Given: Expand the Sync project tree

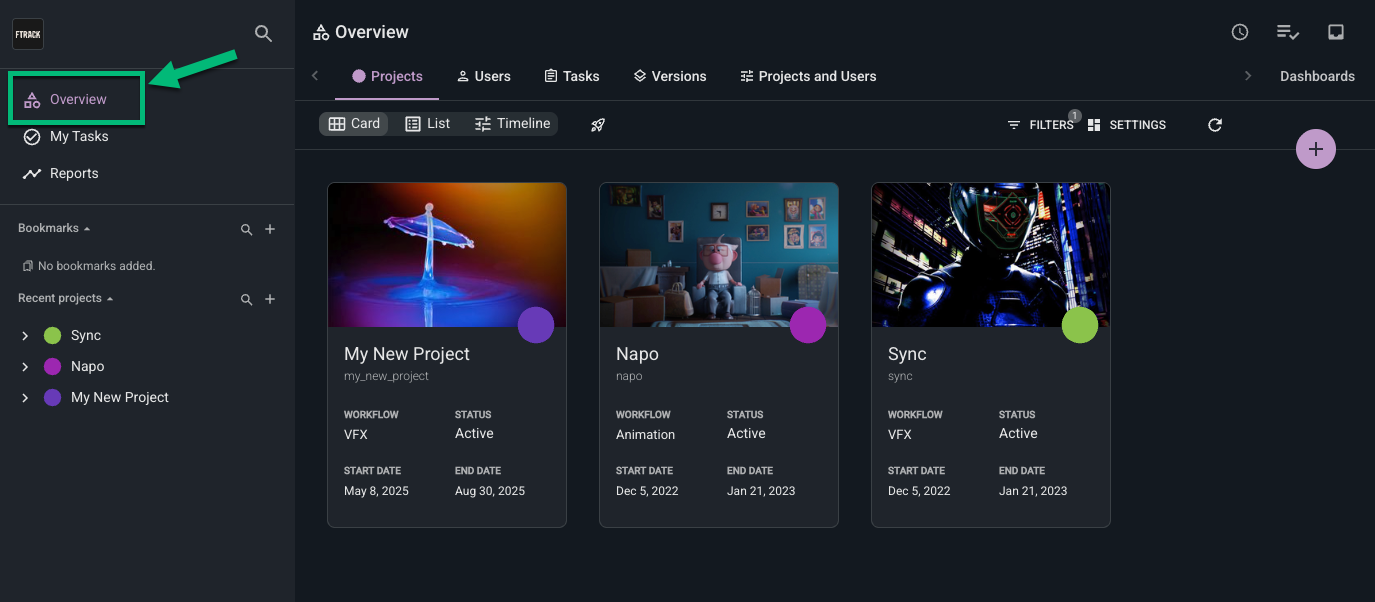Looking at the screenshot, I should click(x=24, y=335).
